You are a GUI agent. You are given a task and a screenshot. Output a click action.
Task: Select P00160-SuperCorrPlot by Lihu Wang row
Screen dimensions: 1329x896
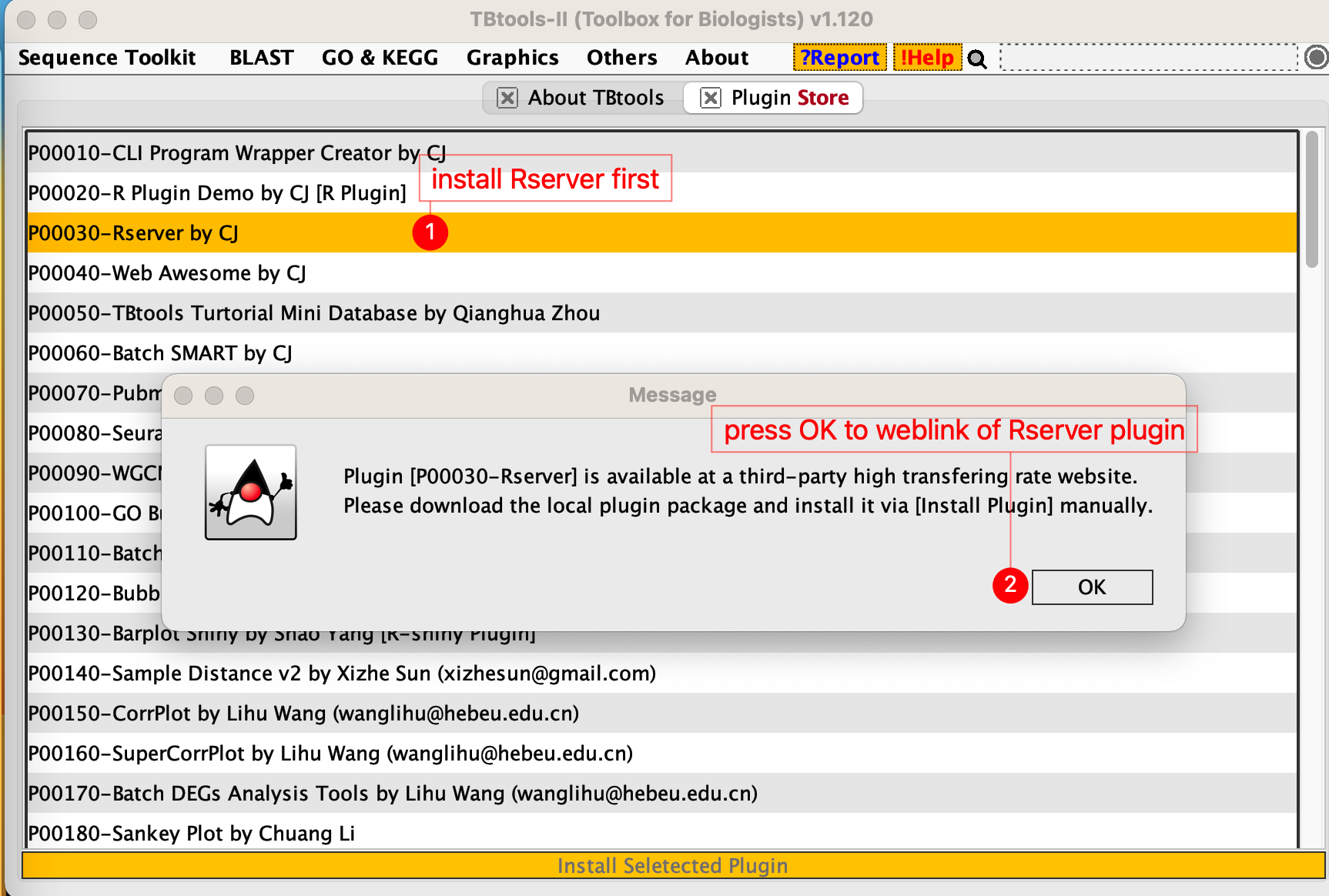[662, 753]
